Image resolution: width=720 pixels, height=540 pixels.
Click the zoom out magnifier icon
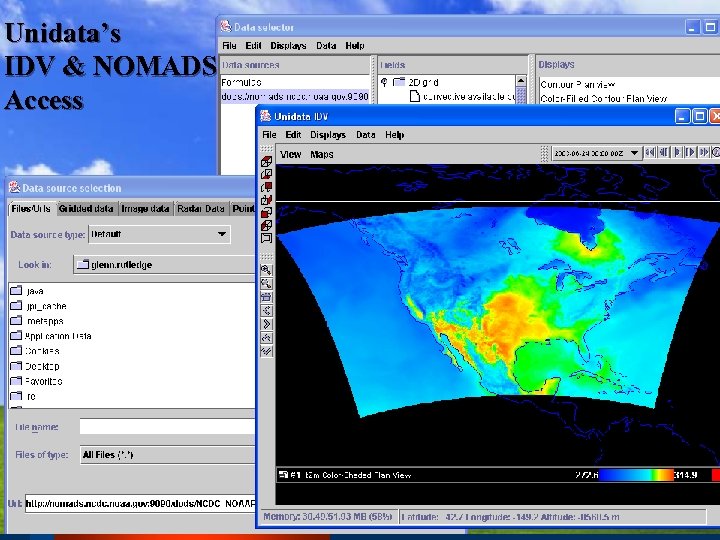click(266, 283)
